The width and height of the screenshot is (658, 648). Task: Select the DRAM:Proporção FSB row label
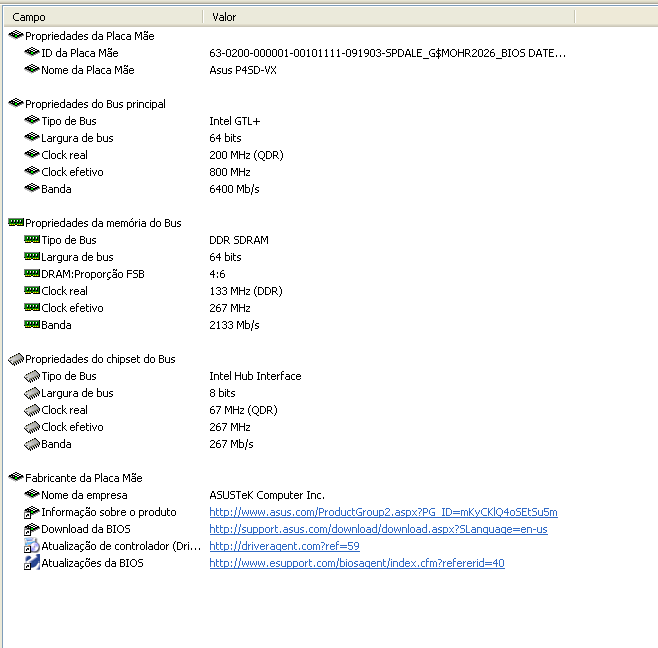93,274
